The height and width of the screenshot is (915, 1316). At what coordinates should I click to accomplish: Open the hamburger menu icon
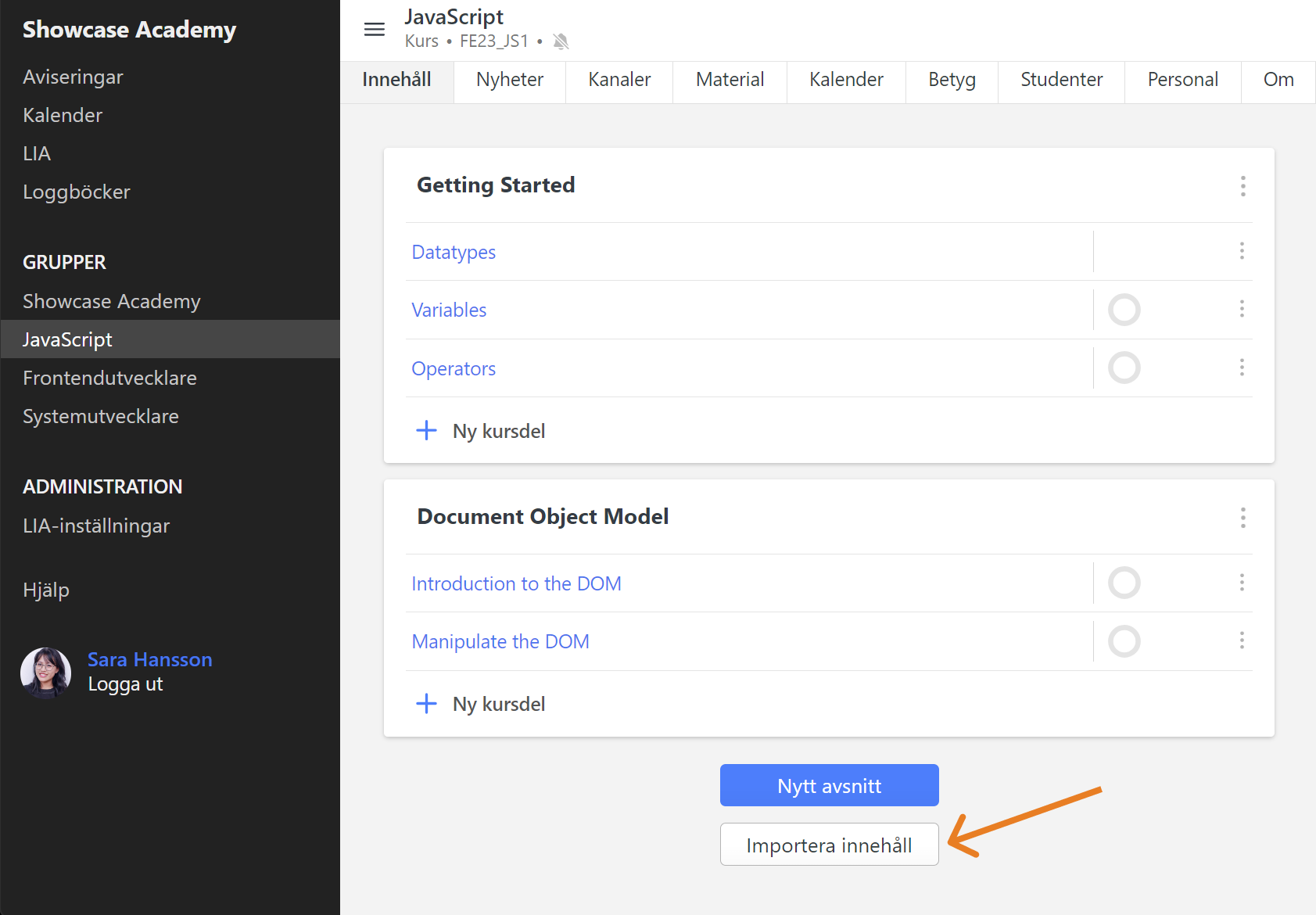[x=375, y=30]
